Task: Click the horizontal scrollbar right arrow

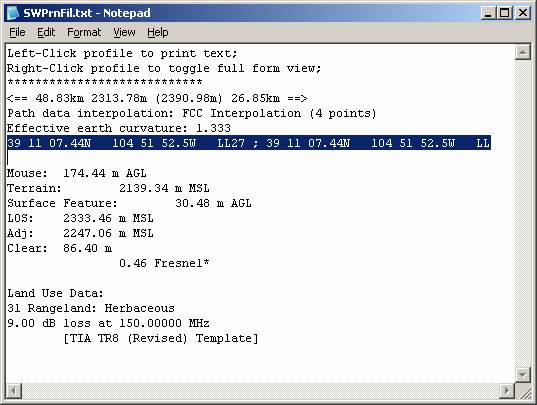Action: pyautogui.click(x=507, y=391)
